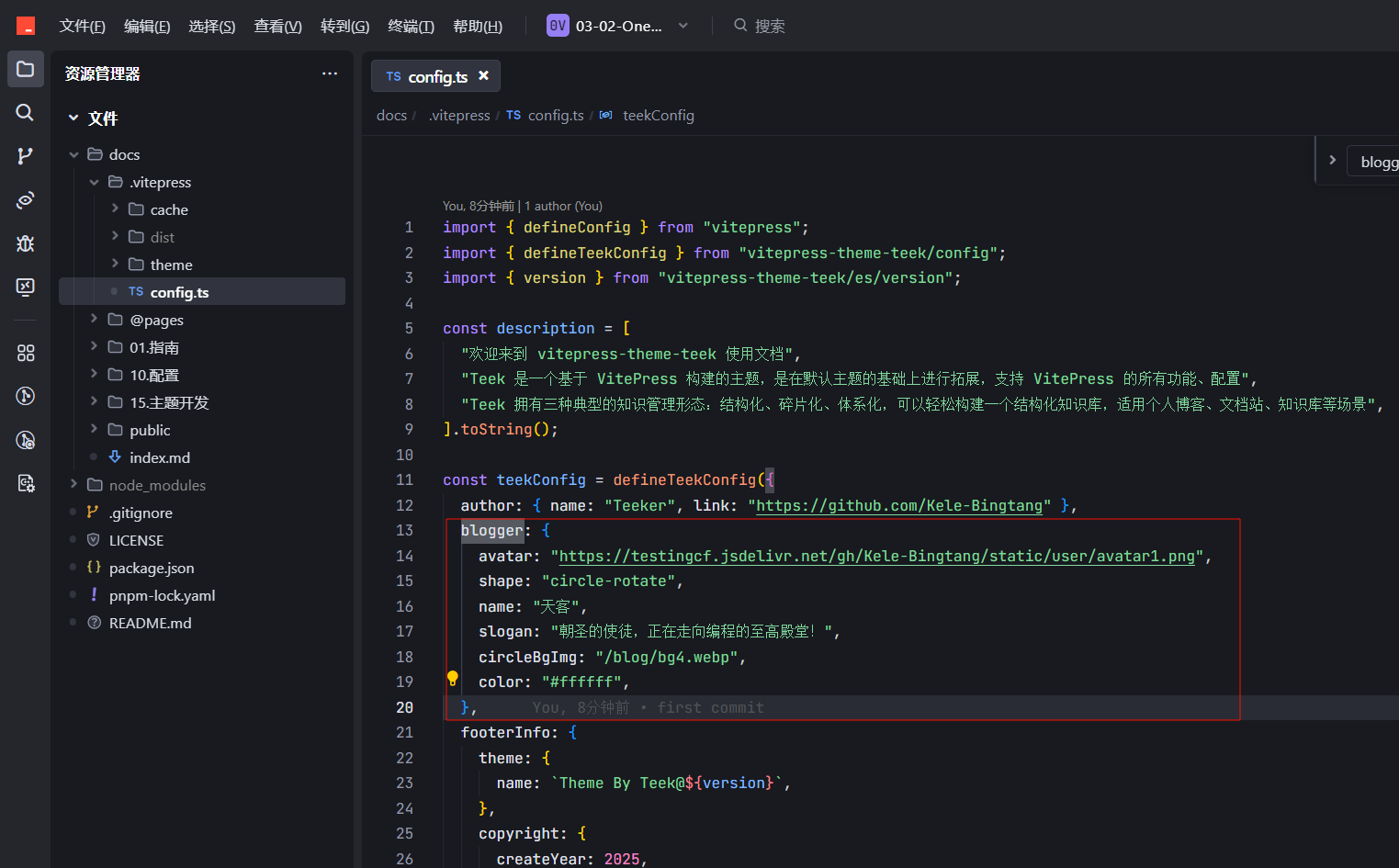Open the 查看(V) menu

point(277,26)
